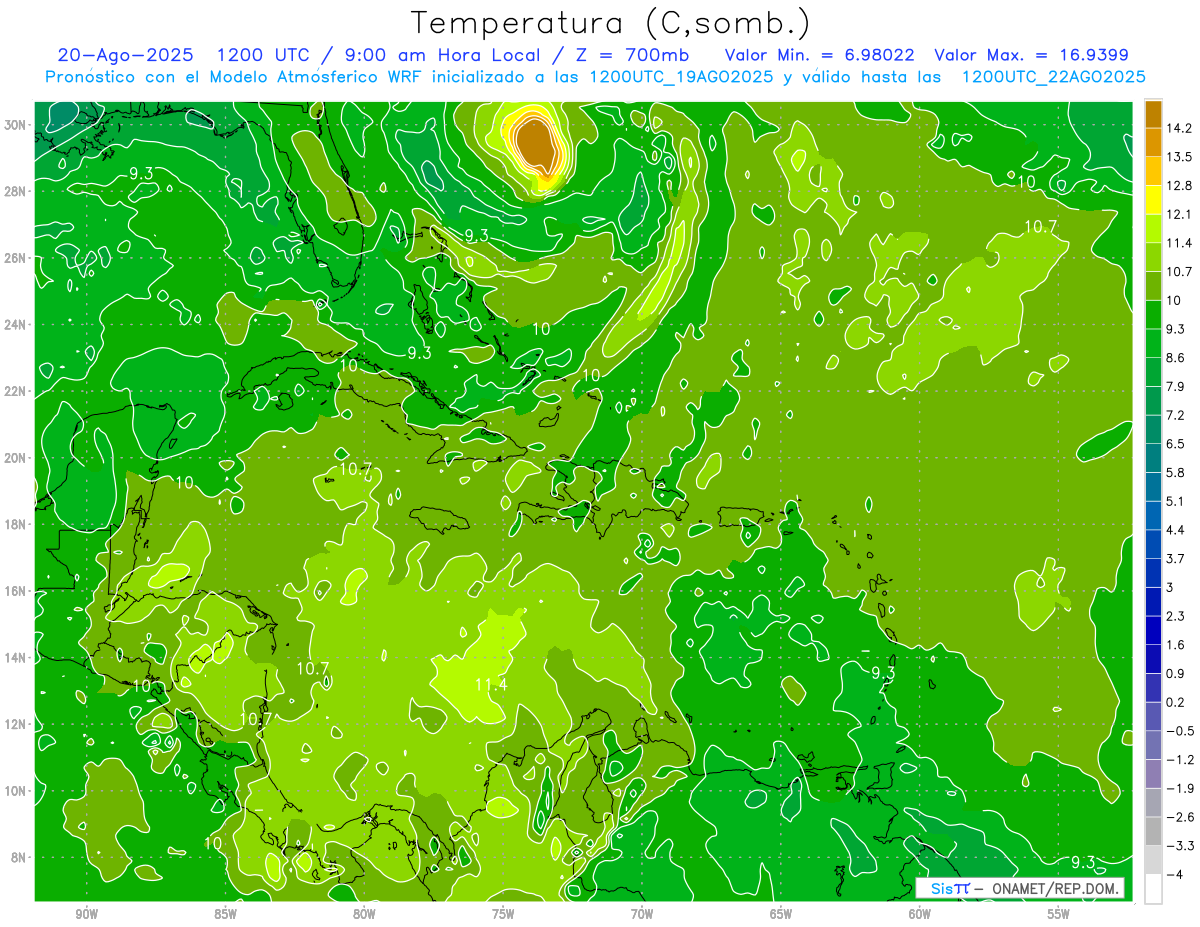The height and width of the screenshot is (927, 1200).
Task: Click the 12.8 value on the color scale
Action: coord(1179,186)
